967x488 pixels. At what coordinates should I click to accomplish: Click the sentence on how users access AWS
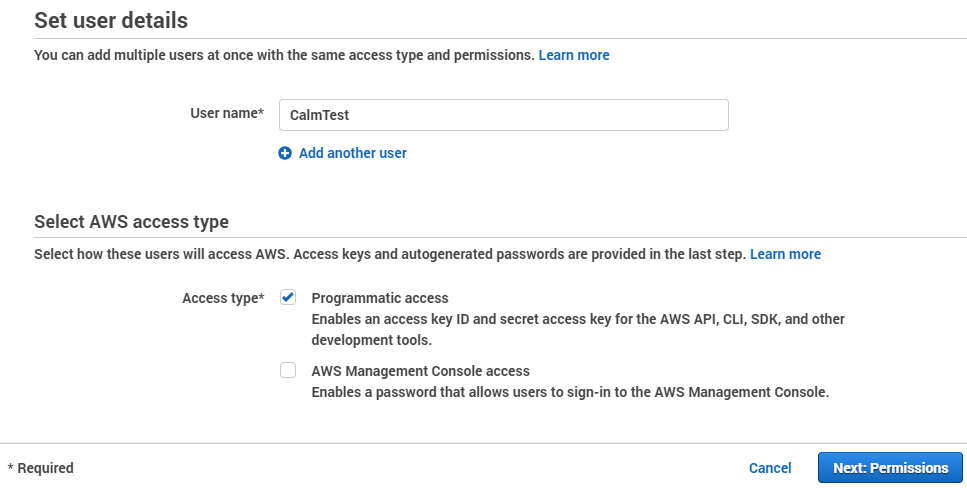[x=390, y=254]
